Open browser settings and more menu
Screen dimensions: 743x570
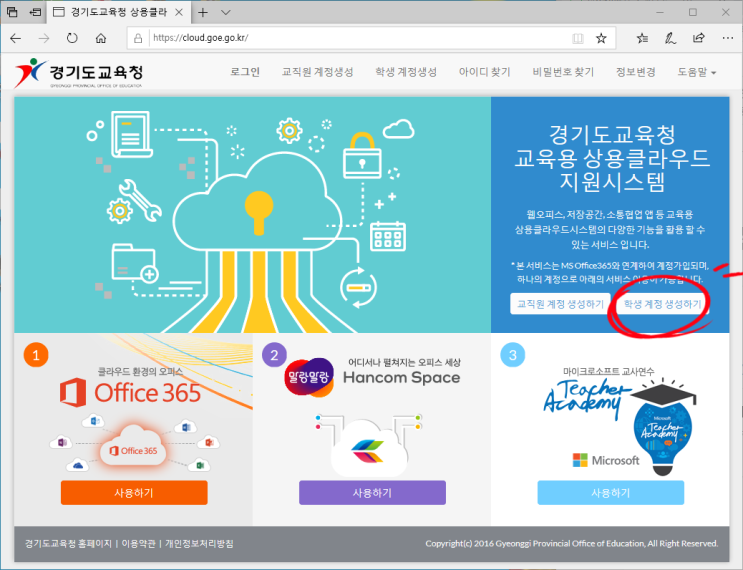[x=728, y=38]
